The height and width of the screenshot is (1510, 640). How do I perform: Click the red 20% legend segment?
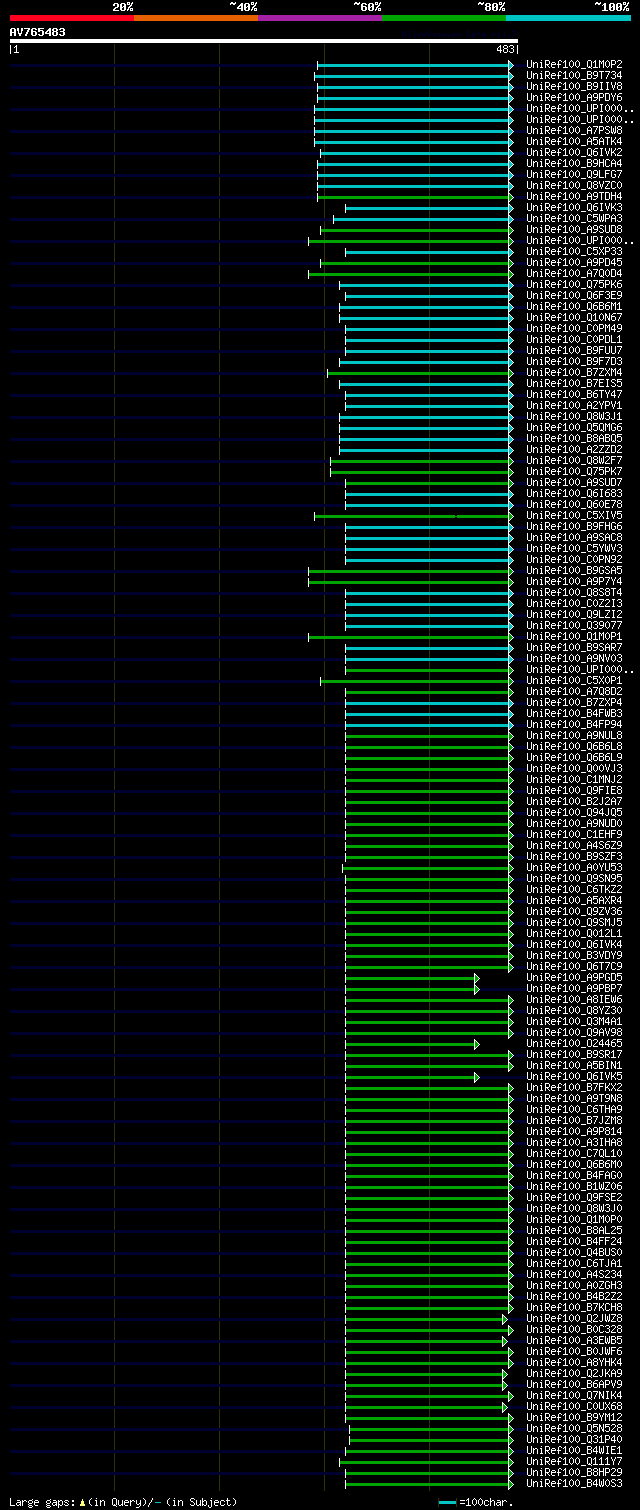pos(71,18)
